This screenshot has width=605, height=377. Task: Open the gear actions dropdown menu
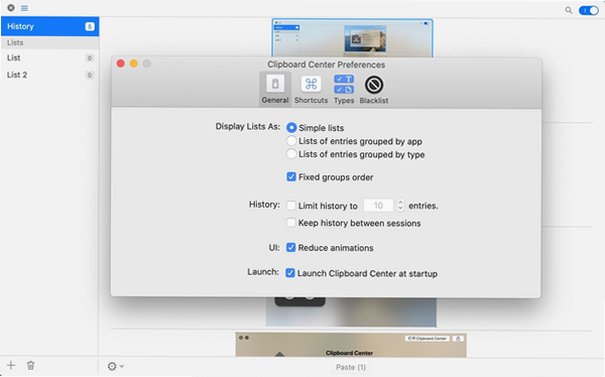click(x=115, y=366)
